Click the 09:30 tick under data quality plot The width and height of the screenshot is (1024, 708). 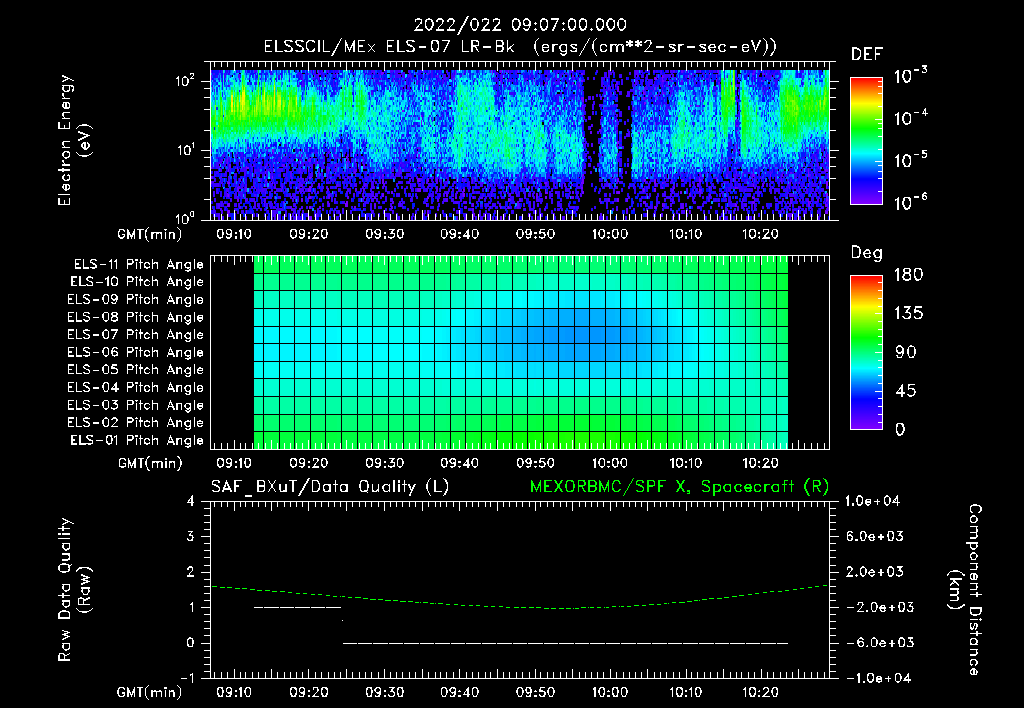(384, 692)
